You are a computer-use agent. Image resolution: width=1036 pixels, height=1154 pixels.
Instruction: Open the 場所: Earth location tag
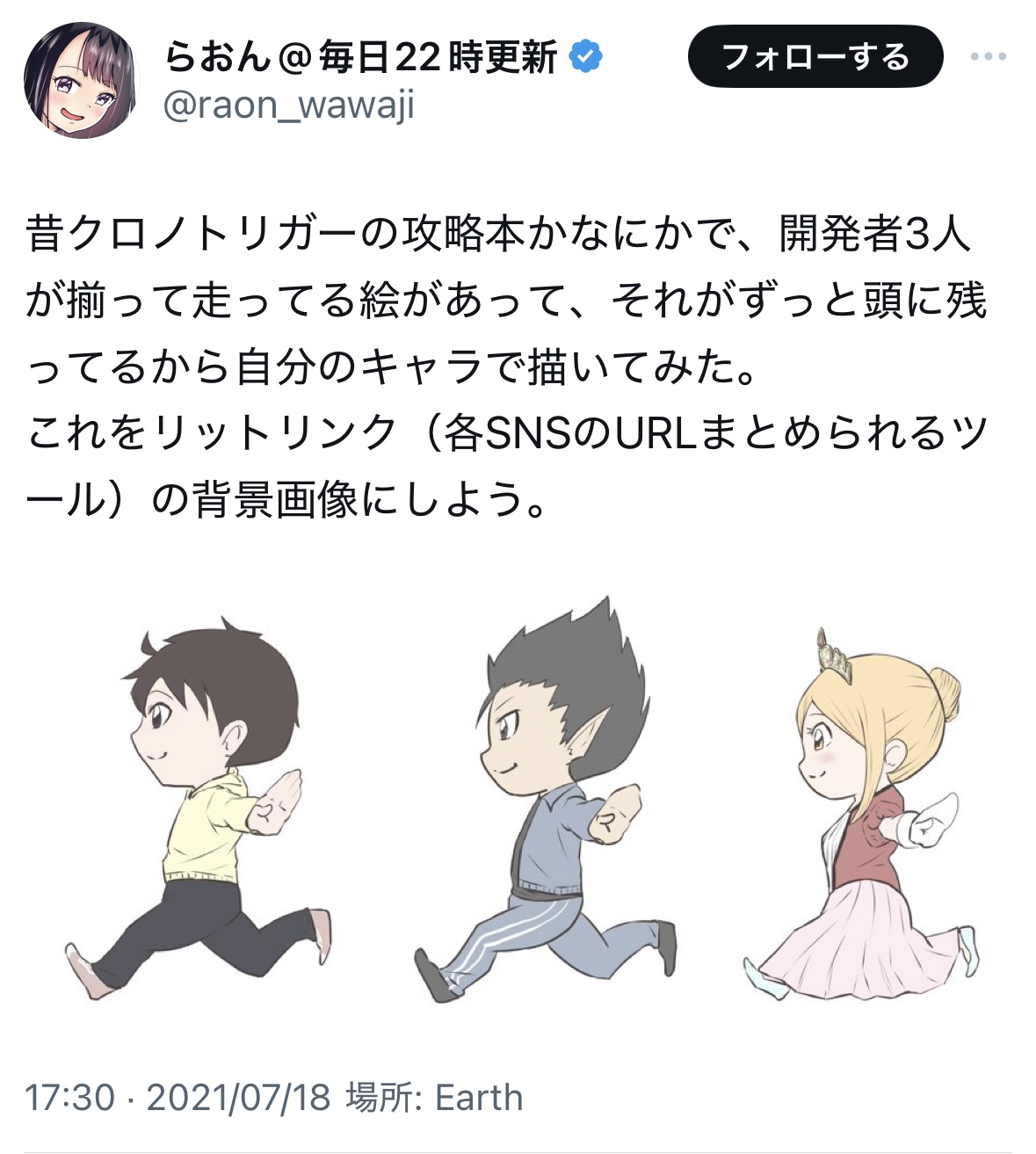click(434, 1098)
